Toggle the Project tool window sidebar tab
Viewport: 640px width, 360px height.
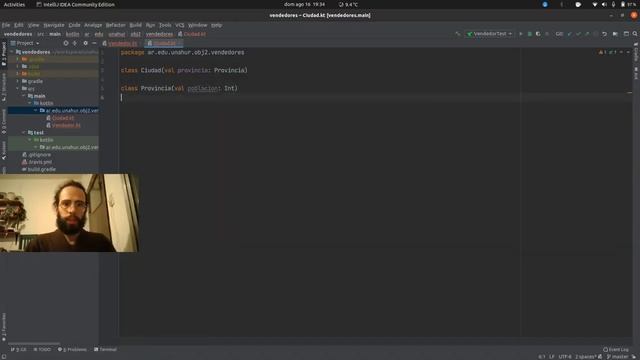pos(4,54)
